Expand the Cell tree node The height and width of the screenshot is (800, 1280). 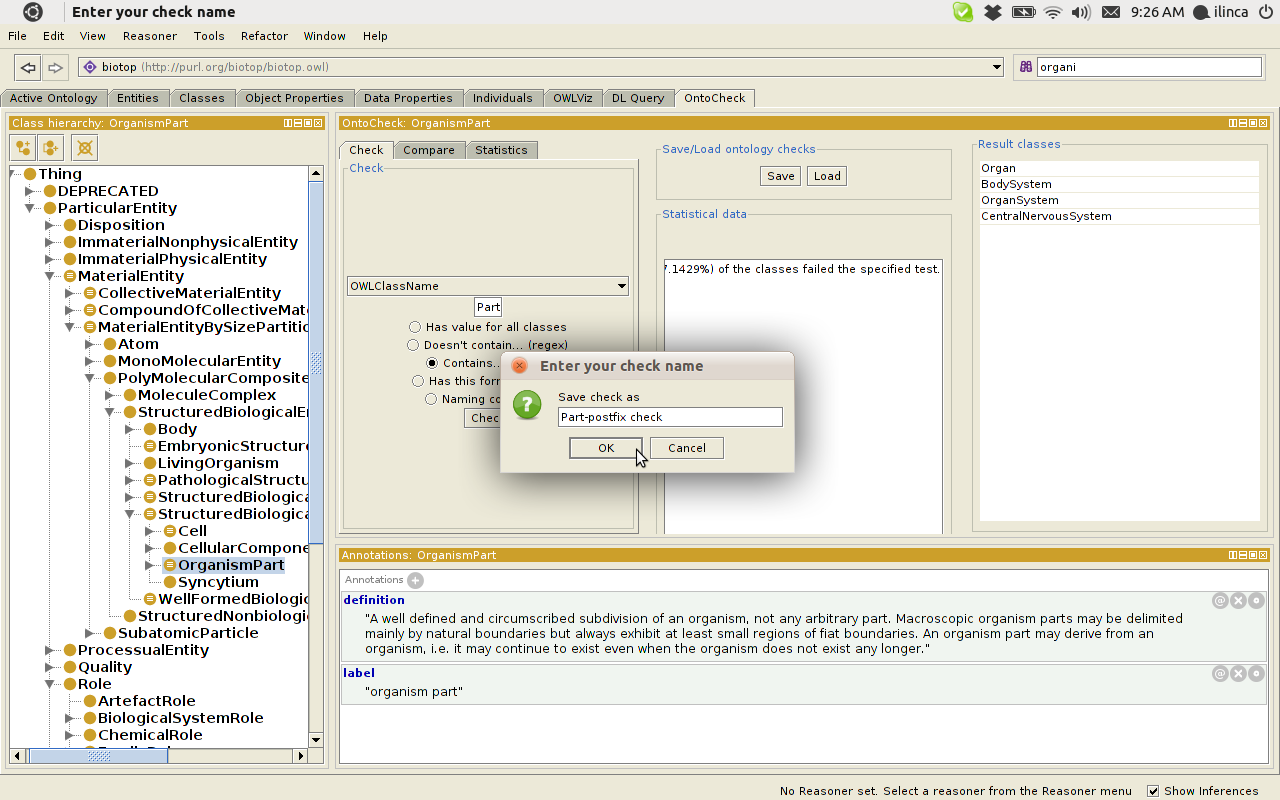(150, 531)
